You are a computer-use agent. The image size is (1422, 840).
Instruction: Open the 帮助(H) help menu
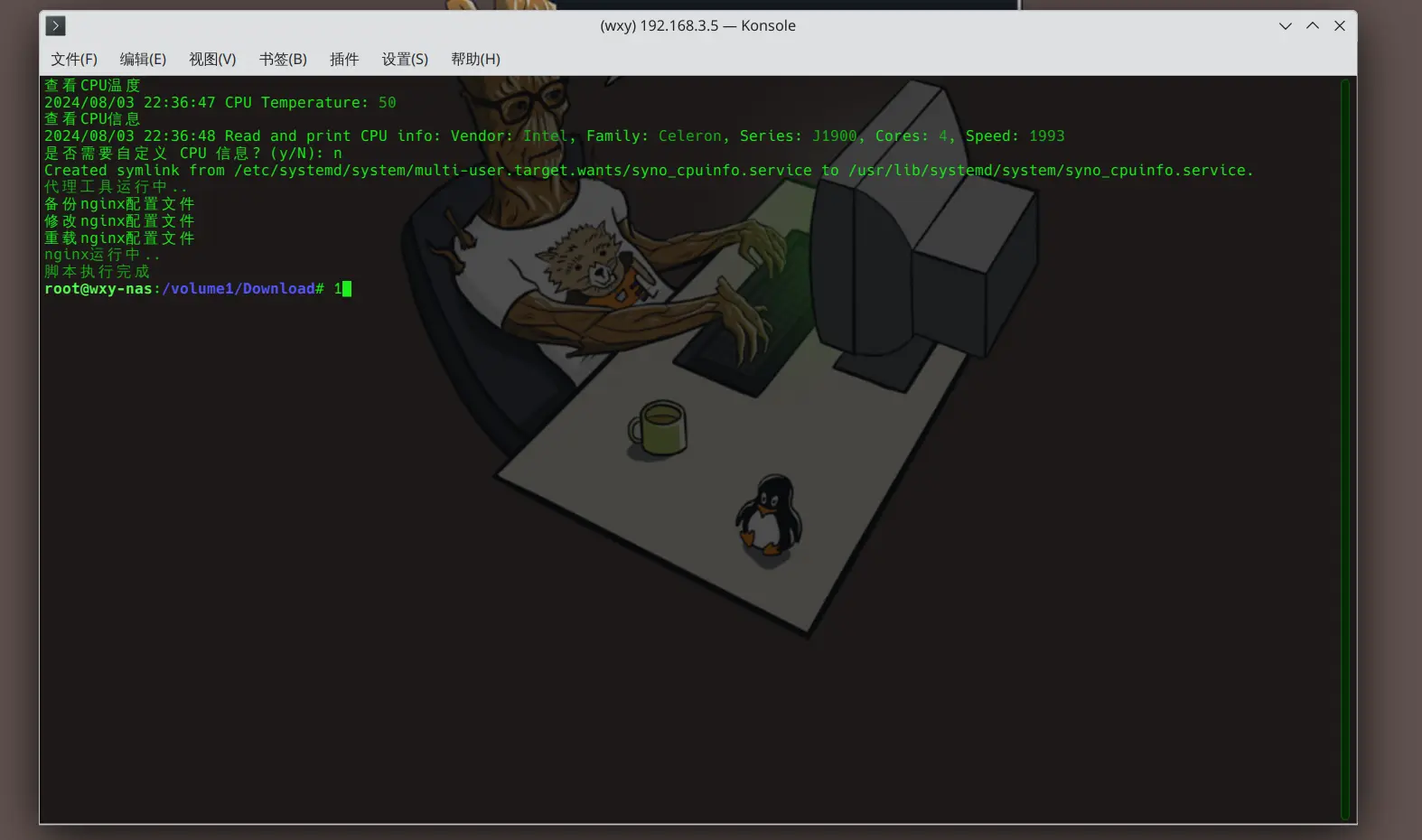(x=475, y=60)
